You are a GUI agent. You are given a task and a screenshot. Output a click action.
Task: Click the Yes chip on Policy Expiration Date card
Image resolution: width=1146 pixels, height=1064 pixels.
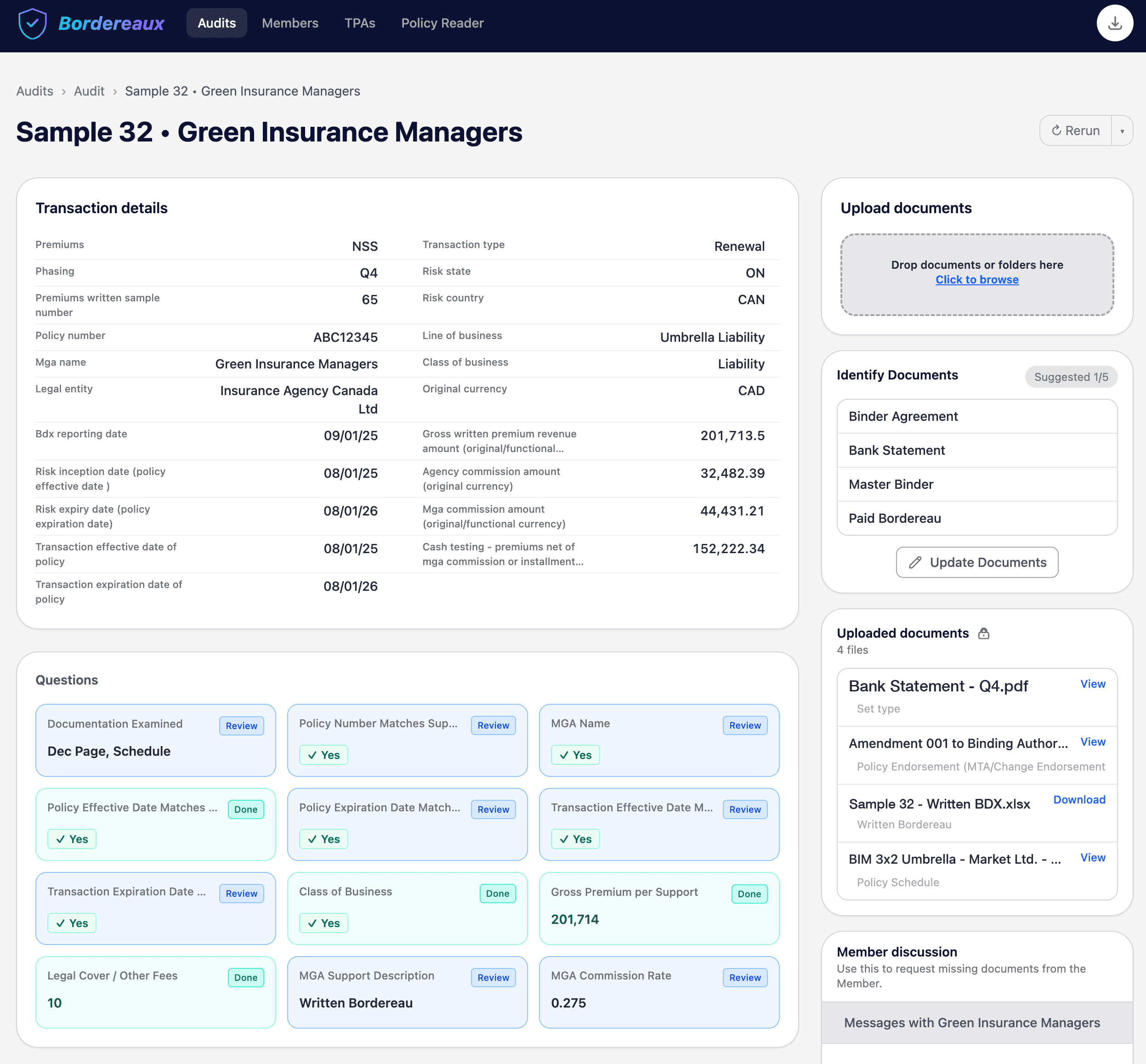point(323,839)
